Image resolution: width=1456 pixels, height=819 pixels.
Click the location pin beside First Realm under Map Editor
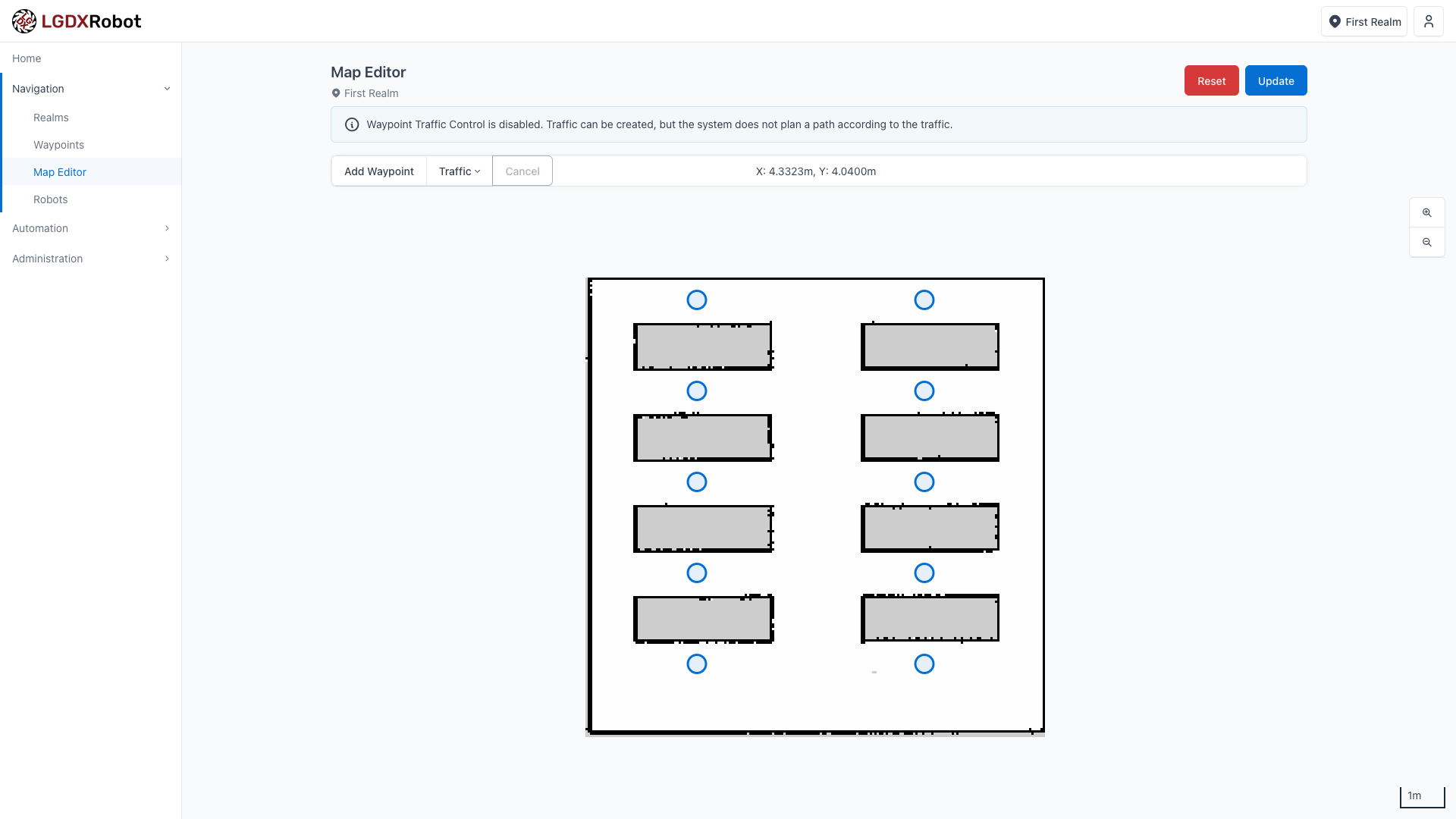(337, 93)
